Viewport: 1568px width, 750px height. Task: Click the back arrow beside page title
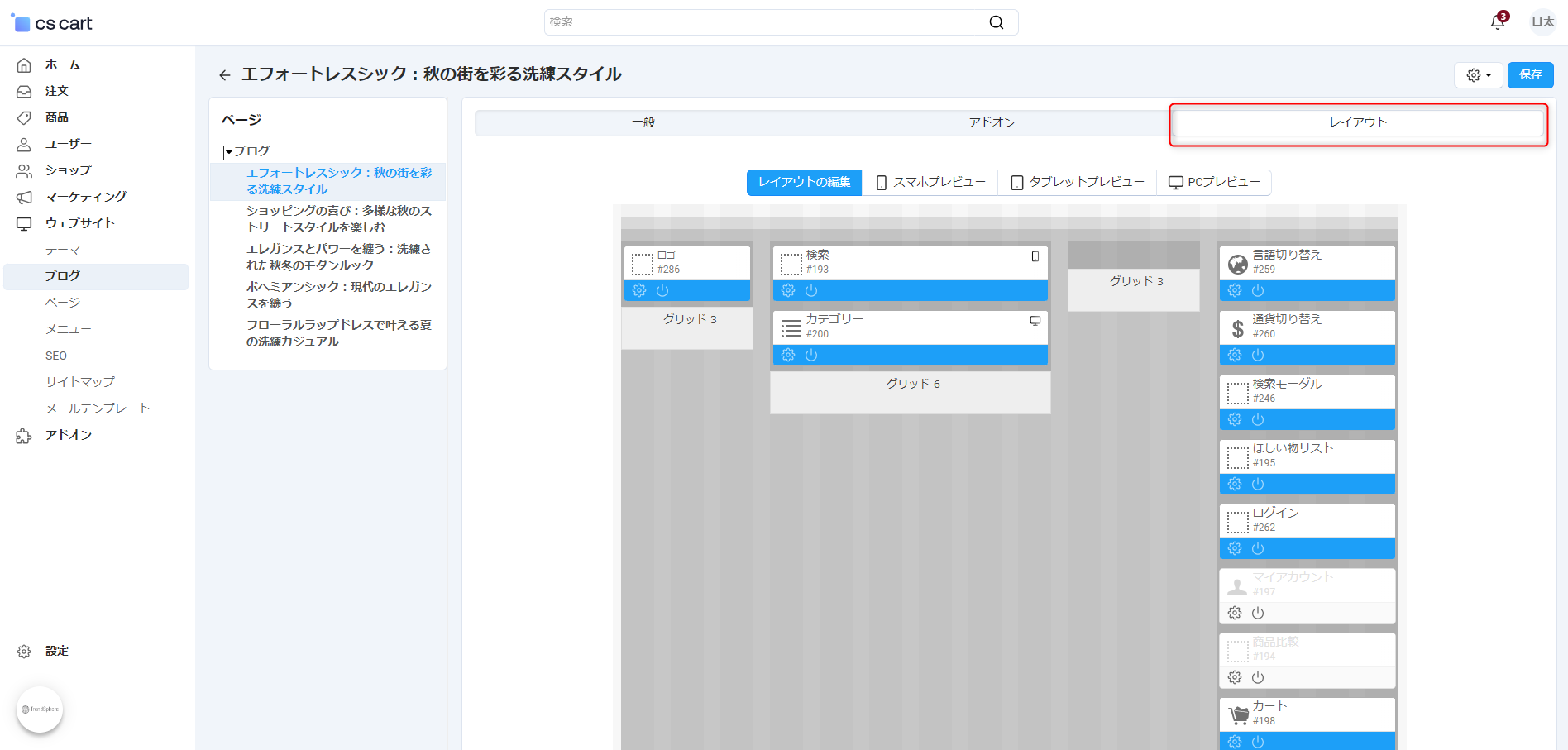(224, 75)
